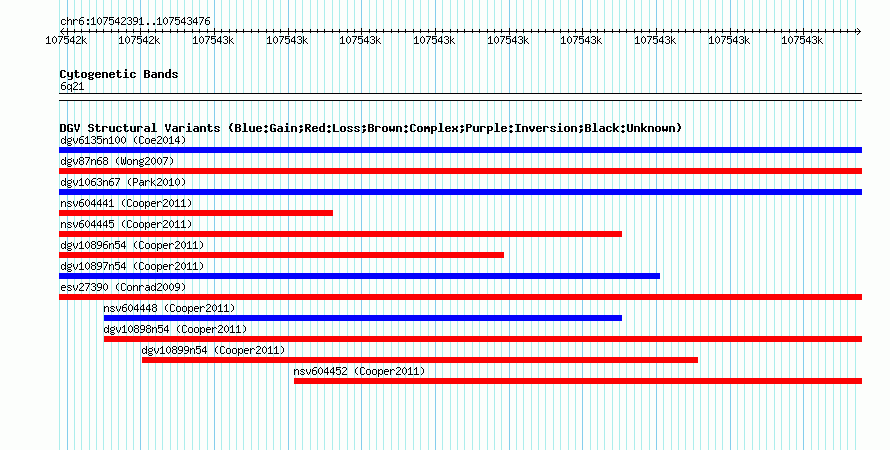Open the dgv1063n67 (Park2010) blue variant bar
This screenshot has width=890, height=450.
click(x=460, y=192)
